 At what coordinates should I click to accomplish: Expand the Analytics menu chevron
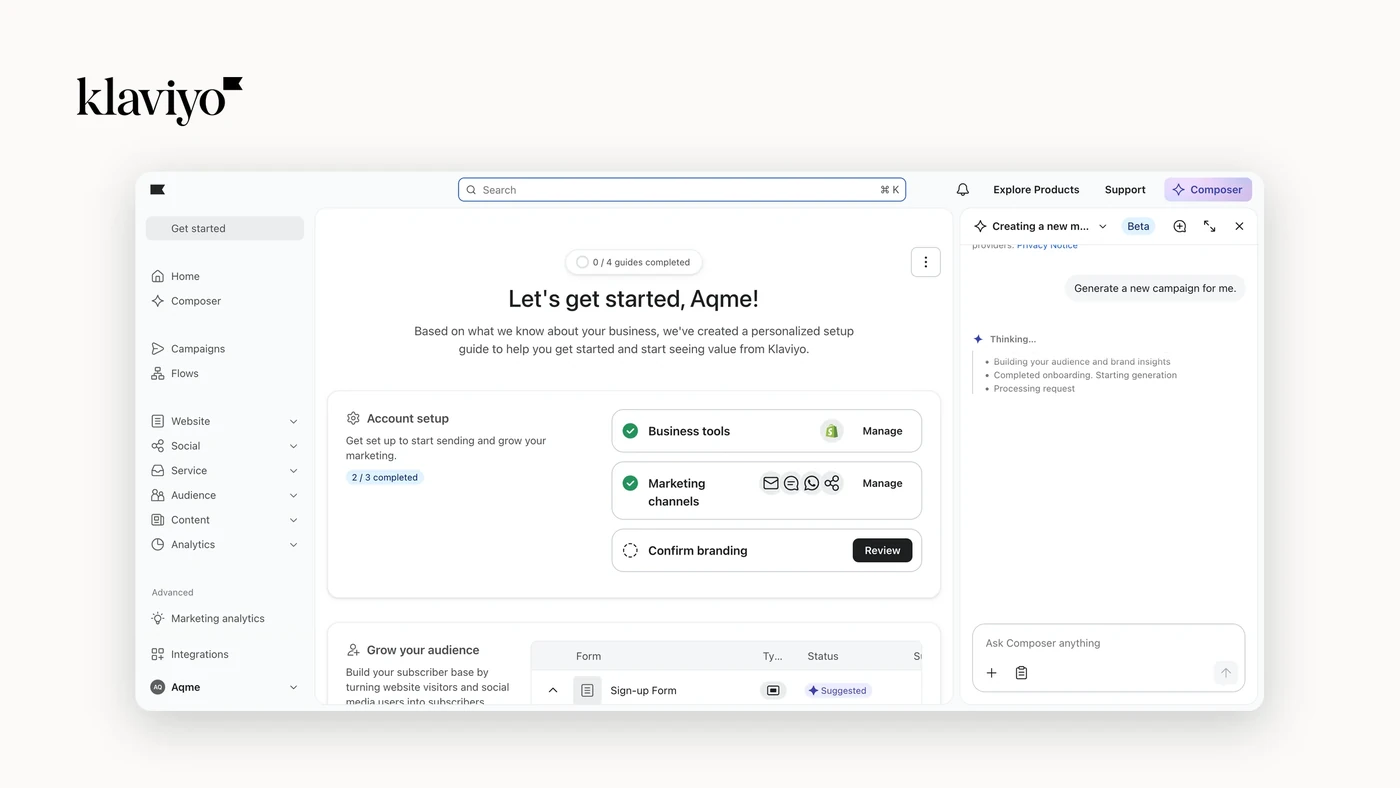[x=294, y=545]
